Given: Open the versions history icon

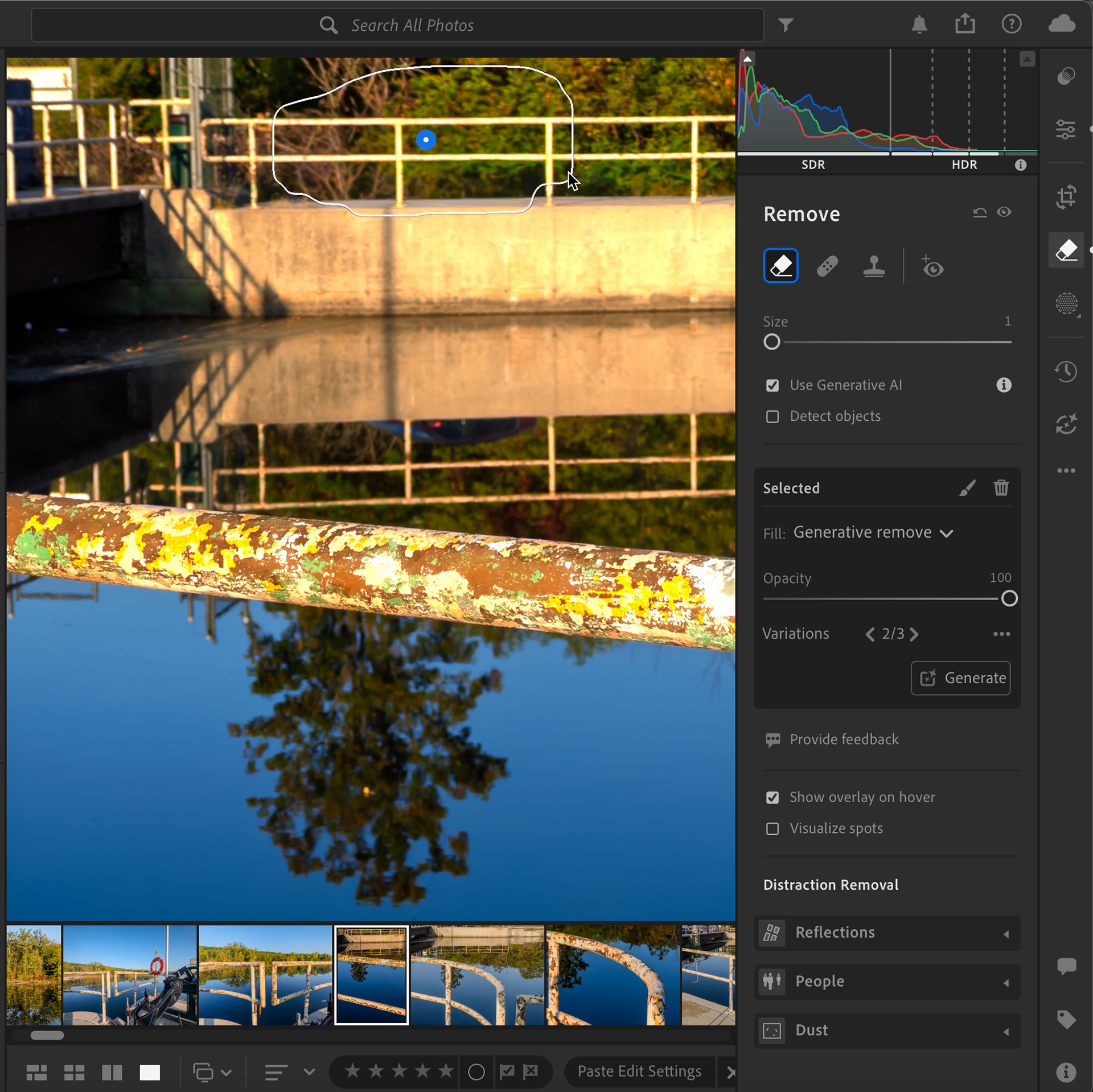Looking at the screenshot, I should tap(1066, 372).
